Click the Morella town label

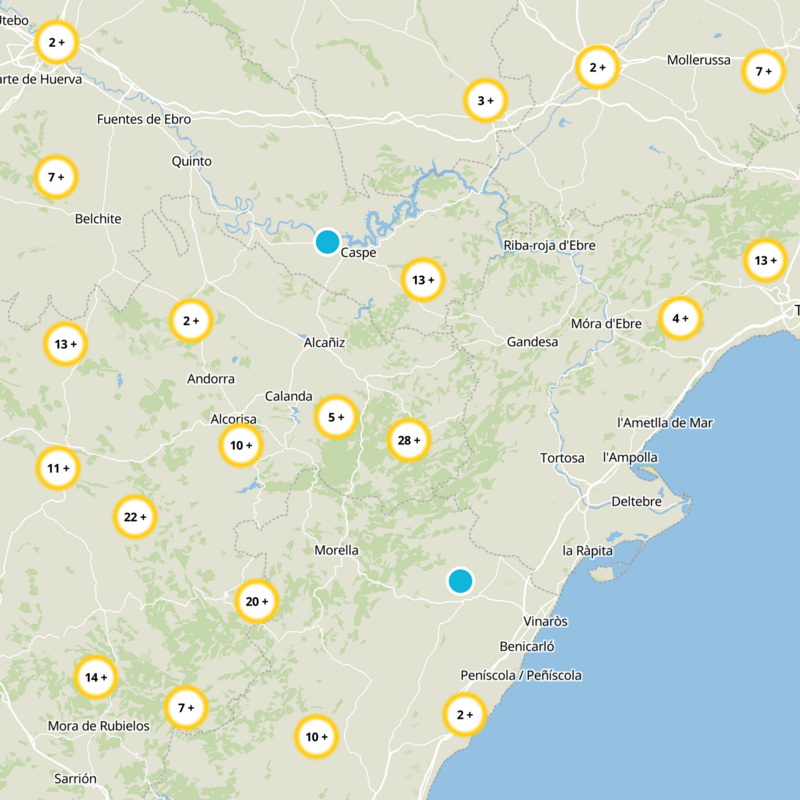point(336,550)
